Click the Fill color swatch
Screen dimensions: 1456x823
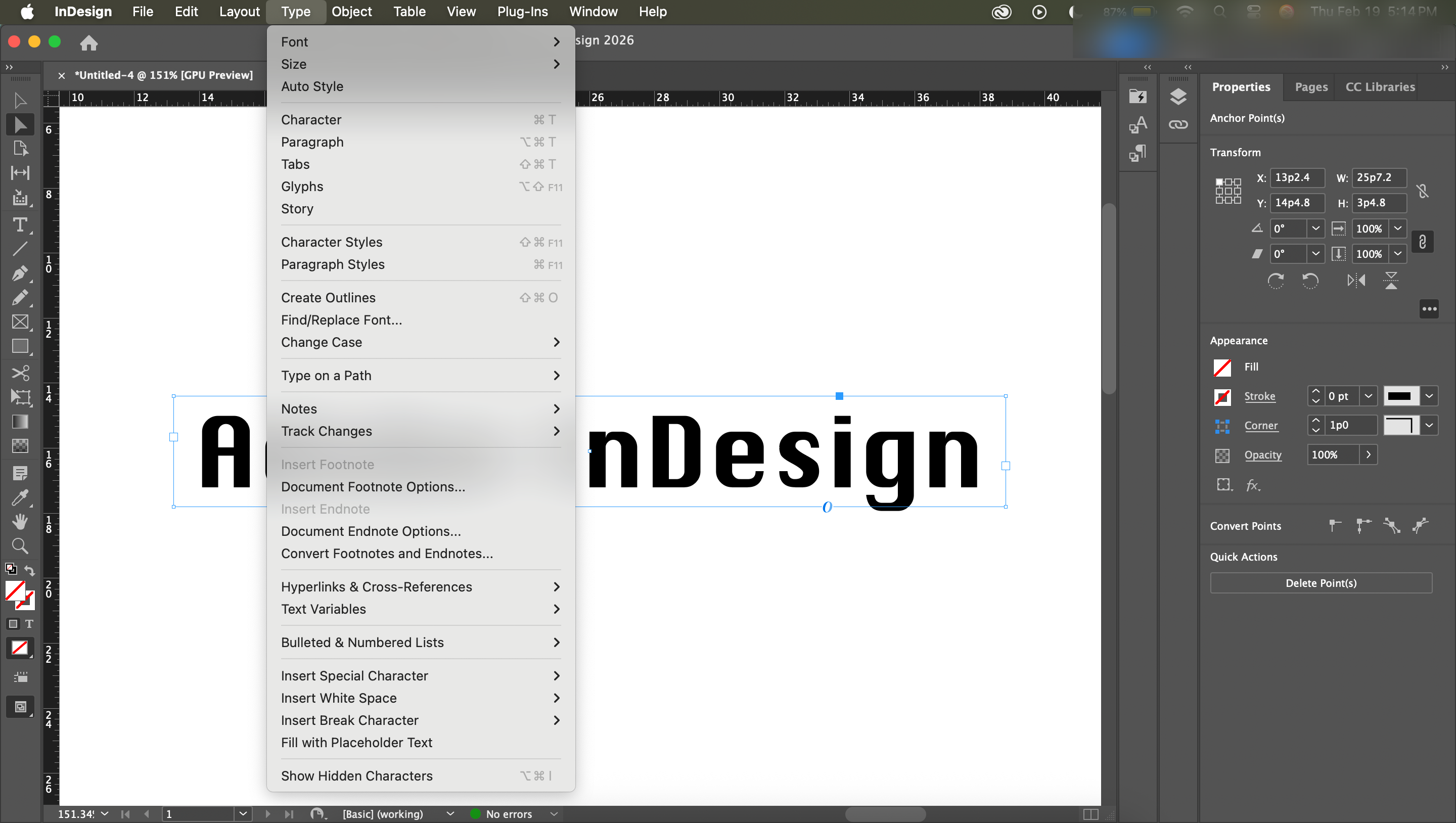point(1222,368)
